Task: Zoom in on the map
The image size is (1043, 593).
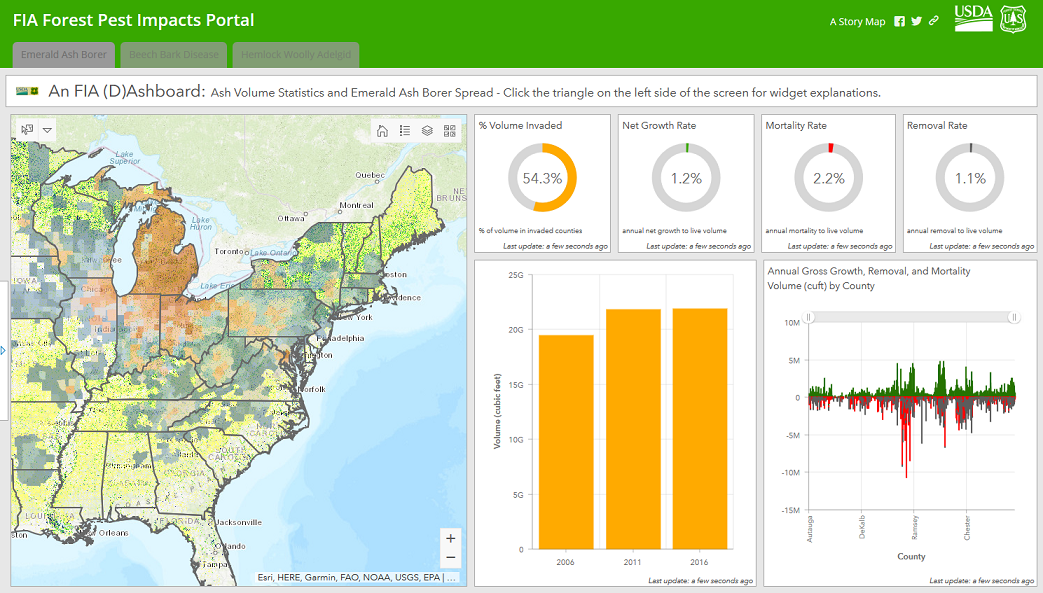Action: (451, 538)
